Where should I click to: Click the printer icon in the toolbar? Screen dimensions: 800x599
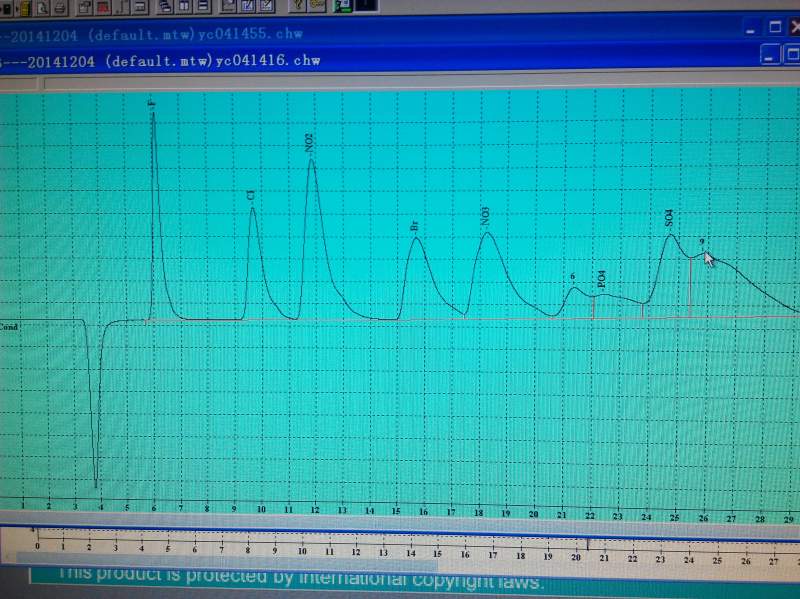point(59,7)
